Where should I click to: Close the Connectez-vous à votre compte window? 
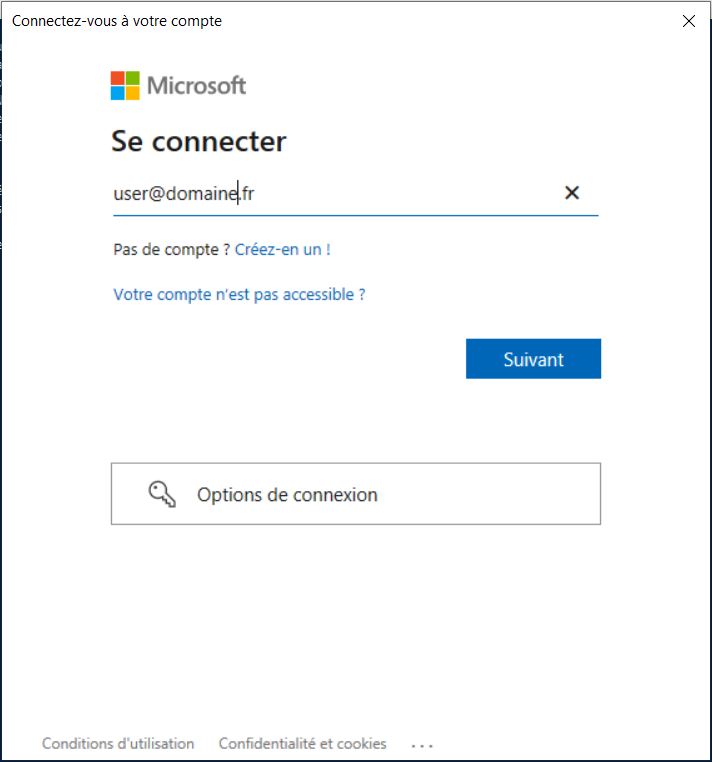[x=689, y=21]
